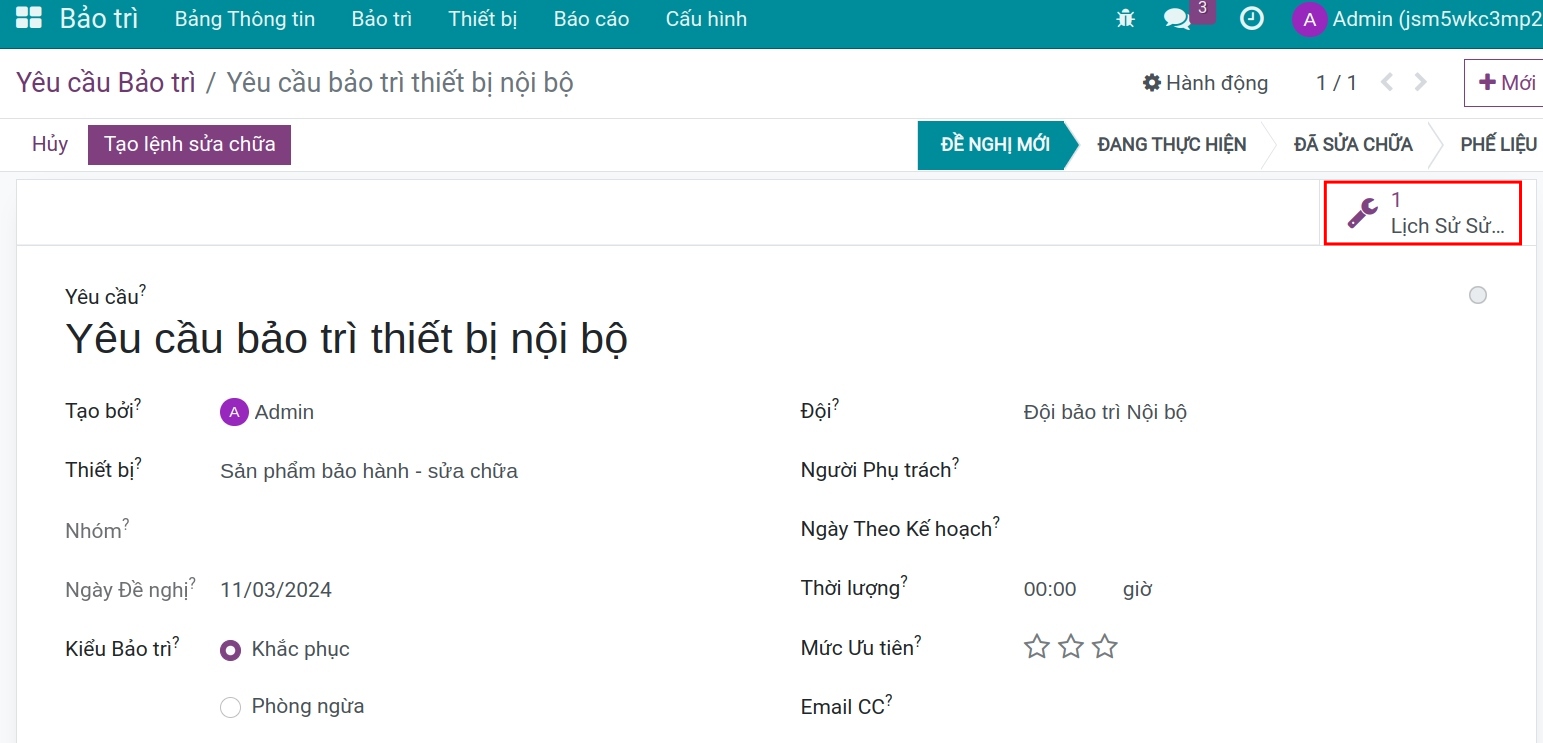Click the record pager 1 / 1
Image resolution: width=1543 pixels, height=743 pixels.
tap(1337, 83)
